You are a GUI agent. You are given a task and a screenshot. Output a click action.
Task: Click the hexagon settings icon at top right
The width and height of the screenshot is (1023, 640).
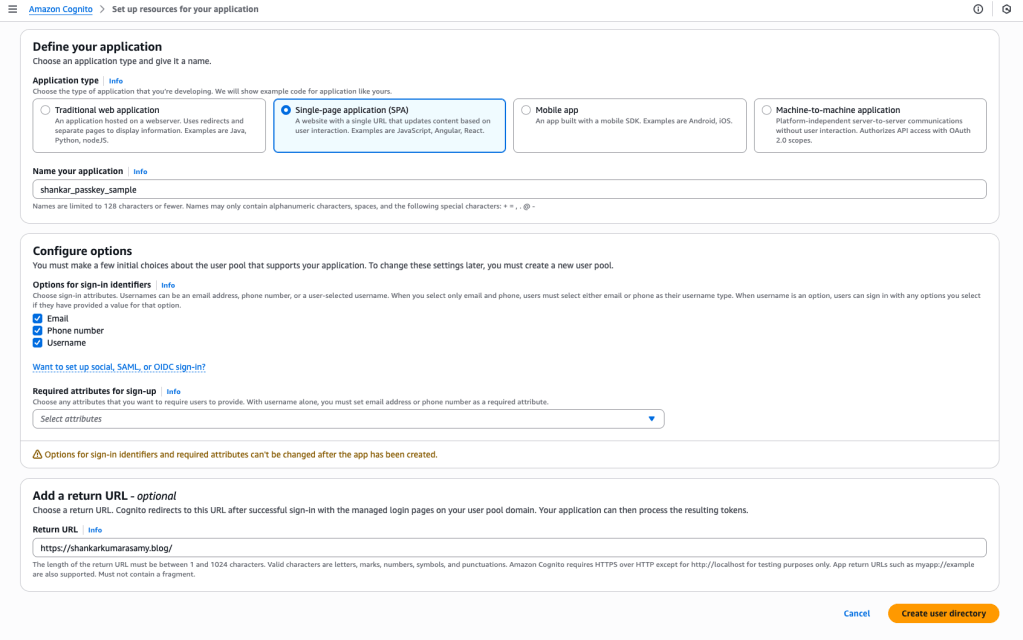[1006, 9]
